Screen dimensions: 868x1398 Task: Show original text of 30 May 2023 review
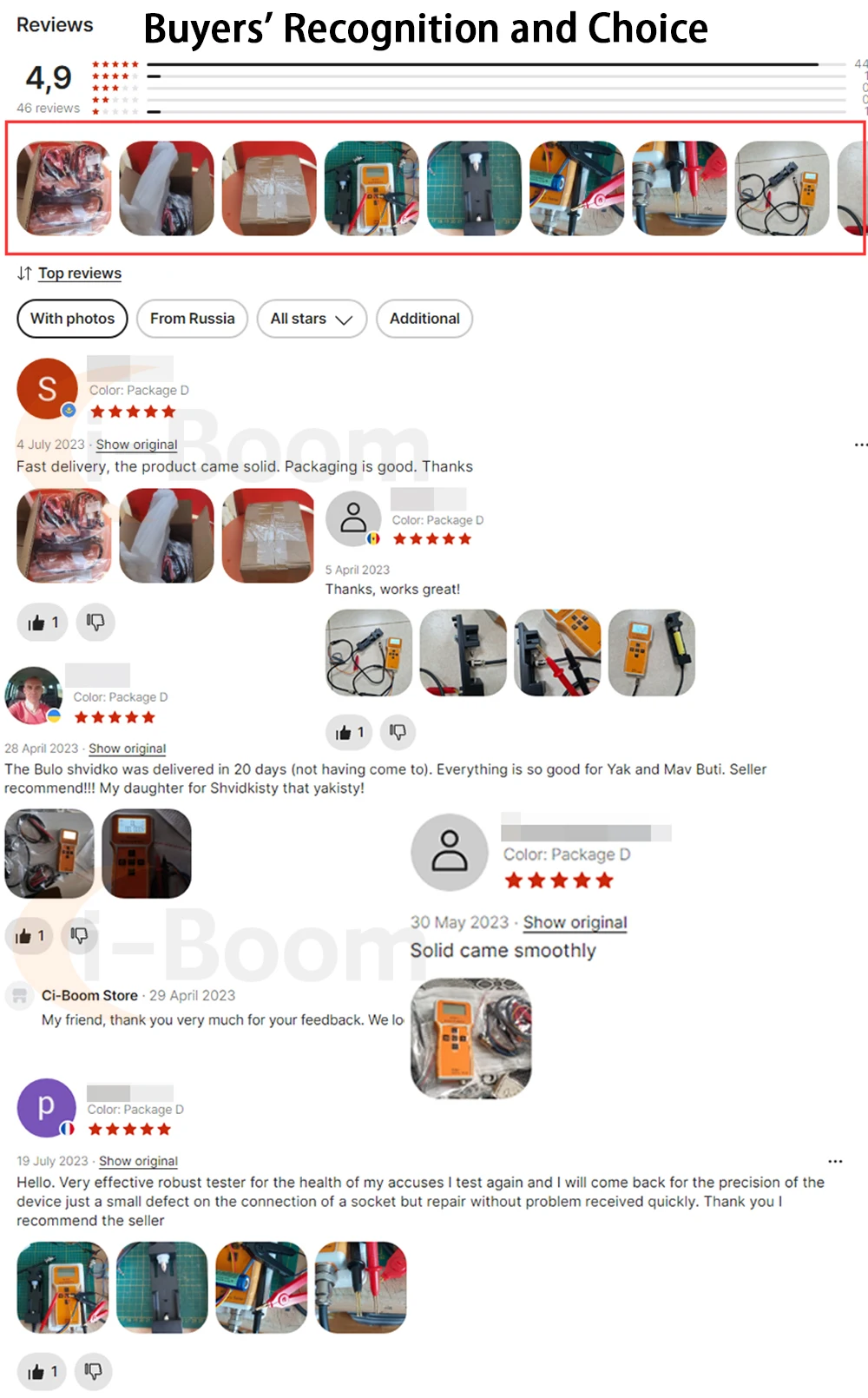point(575,922)
